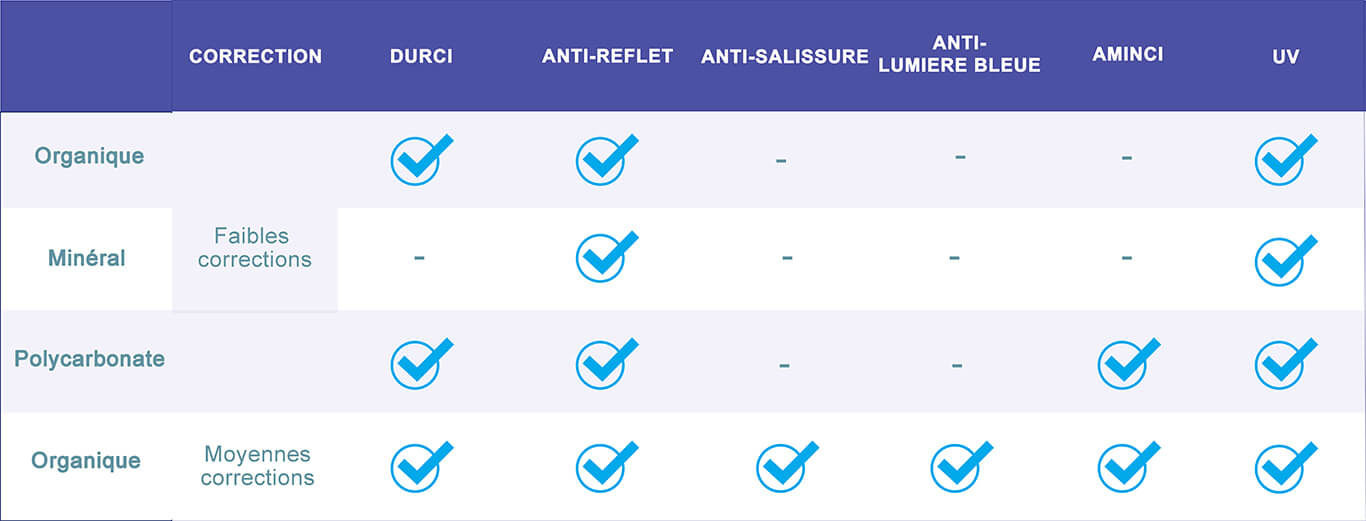Click the Polycarbonate row label

89,359
